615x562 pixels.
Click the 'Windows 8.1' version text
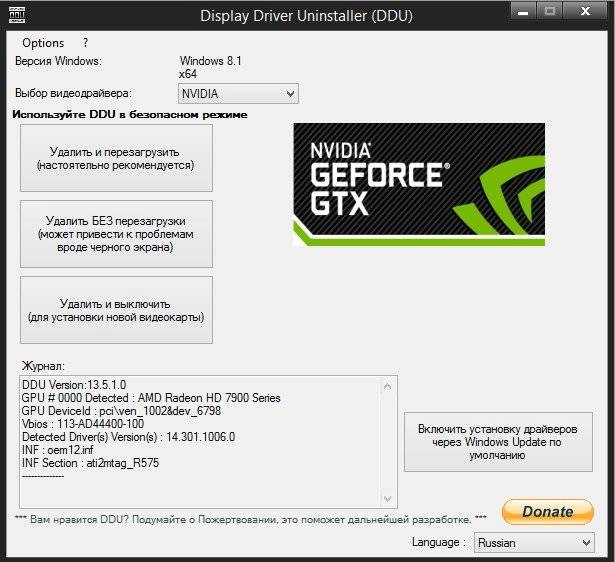[x=211, y=61]
